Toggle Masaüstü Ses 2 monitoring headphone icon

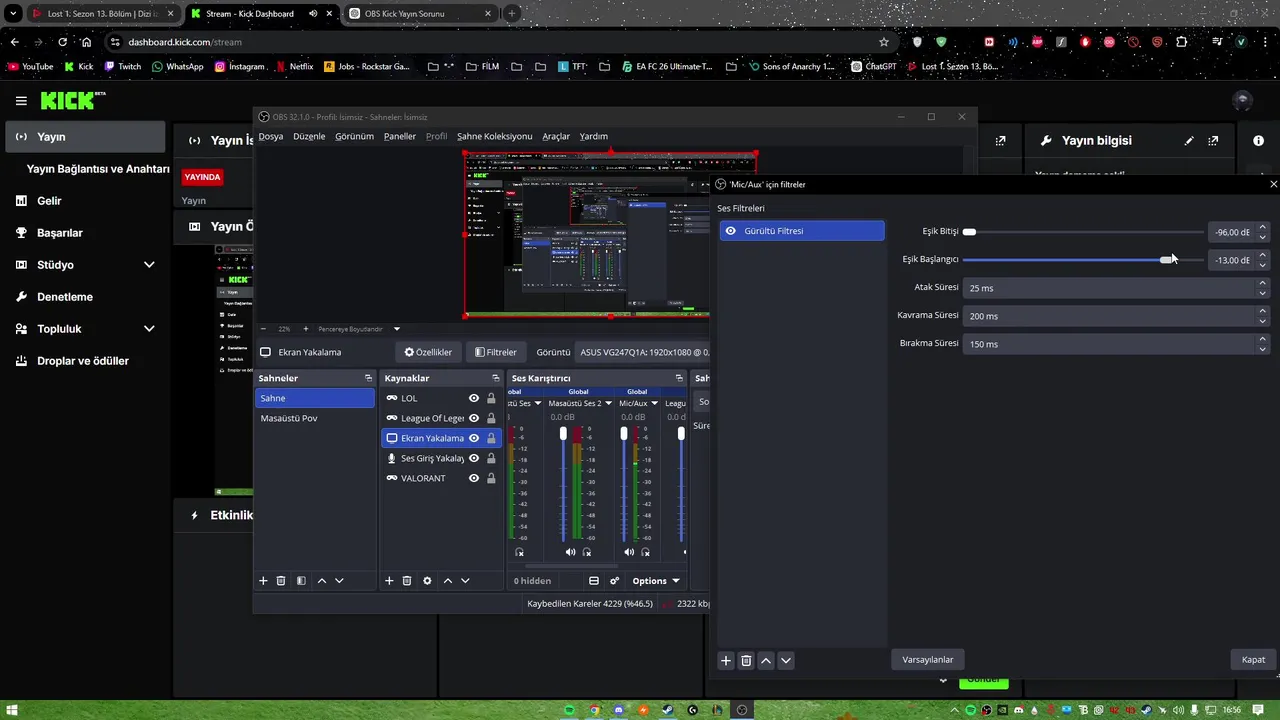click(587, 552)
